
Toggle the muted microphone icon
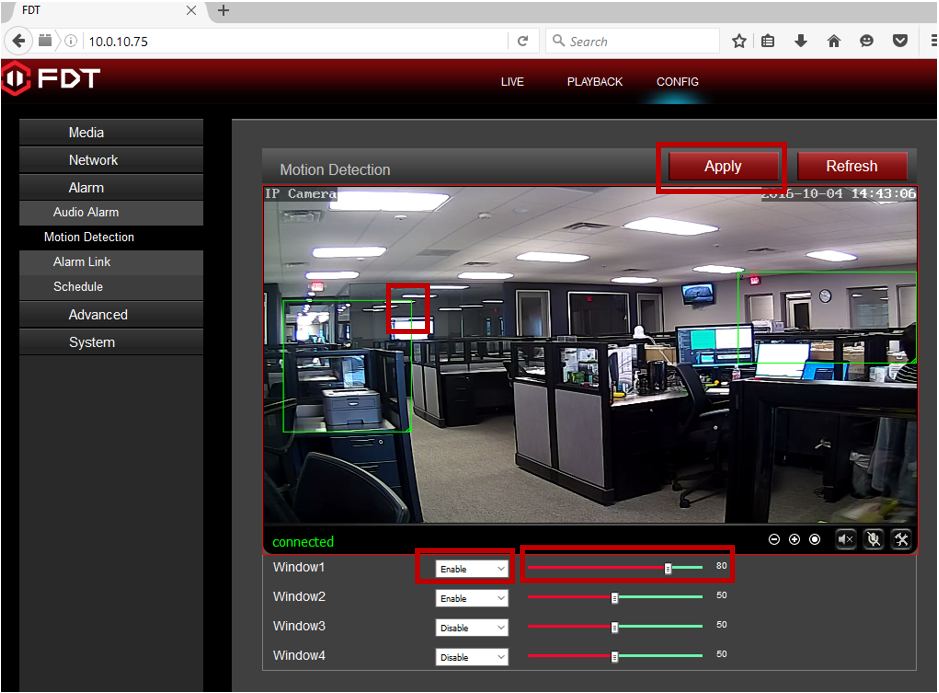pos(873,540)
